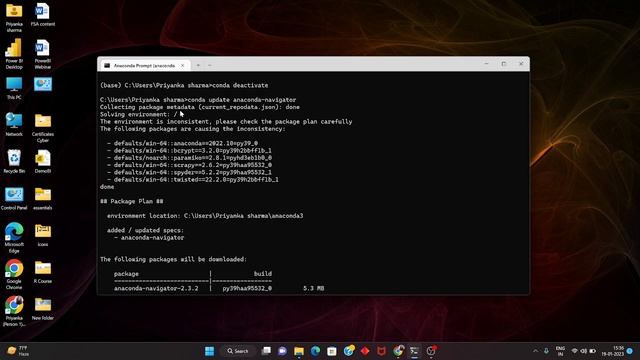Open Task View on the taskbar

pyautogui.click(x=266, y=351)
